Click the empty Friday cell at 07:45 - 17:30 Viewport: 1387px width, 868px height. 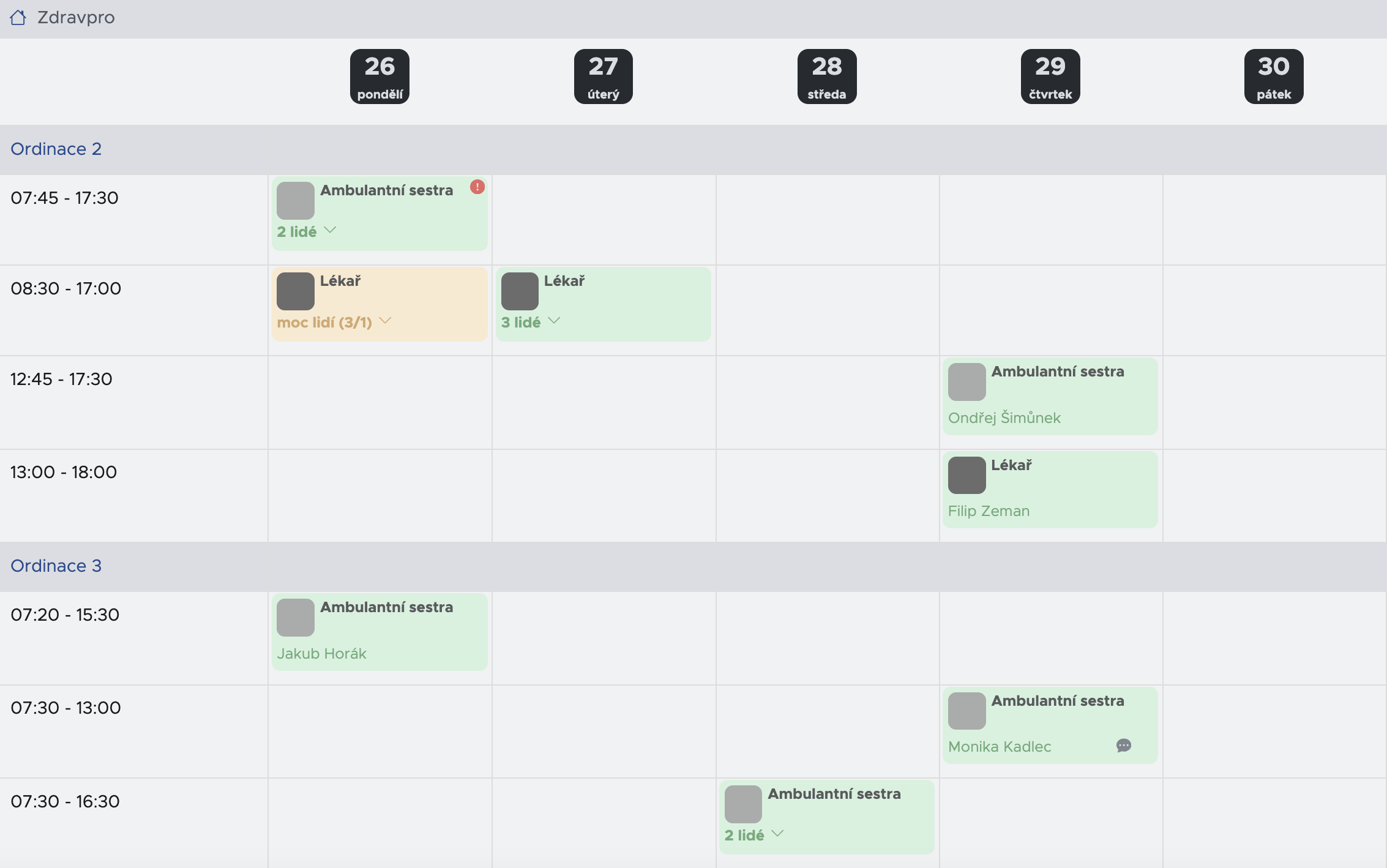click(x=1274, y=220)
